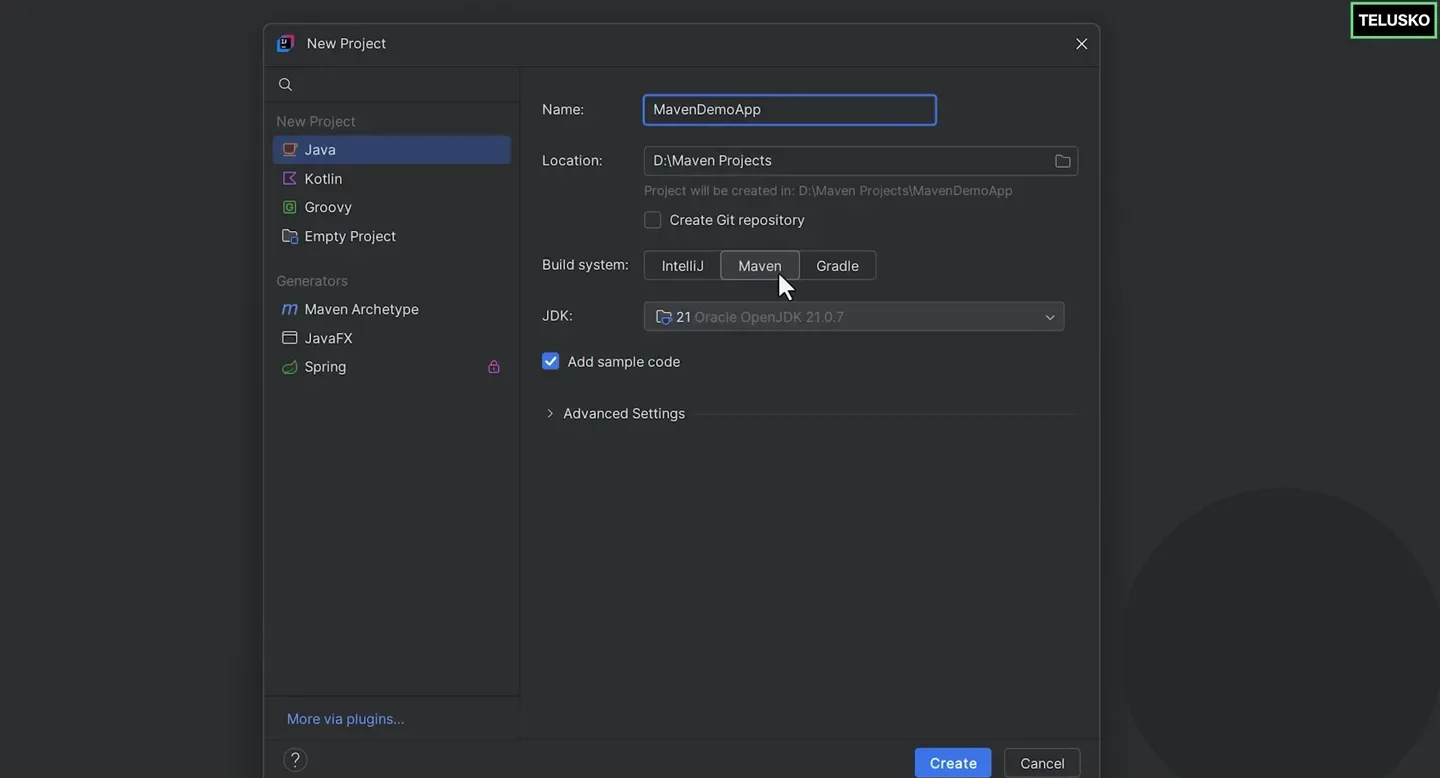The height and width of the screenshot is (778, 1440).
Task: Click the search field in sidebar
Action: pos(392,85)
